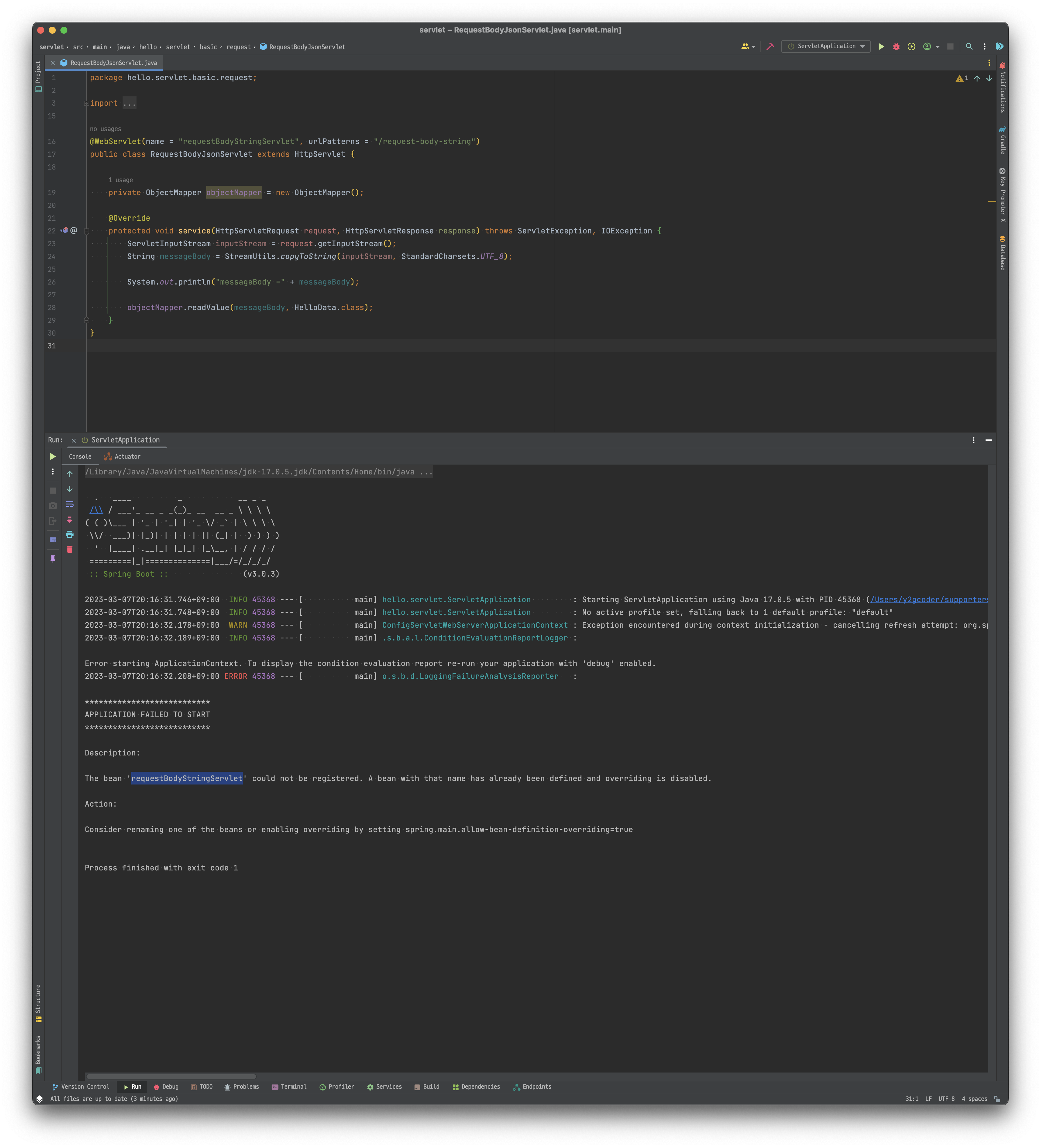Toggle read-only lock icon in status bar
The image size is (1041, 1148).
click(998, 1099)
